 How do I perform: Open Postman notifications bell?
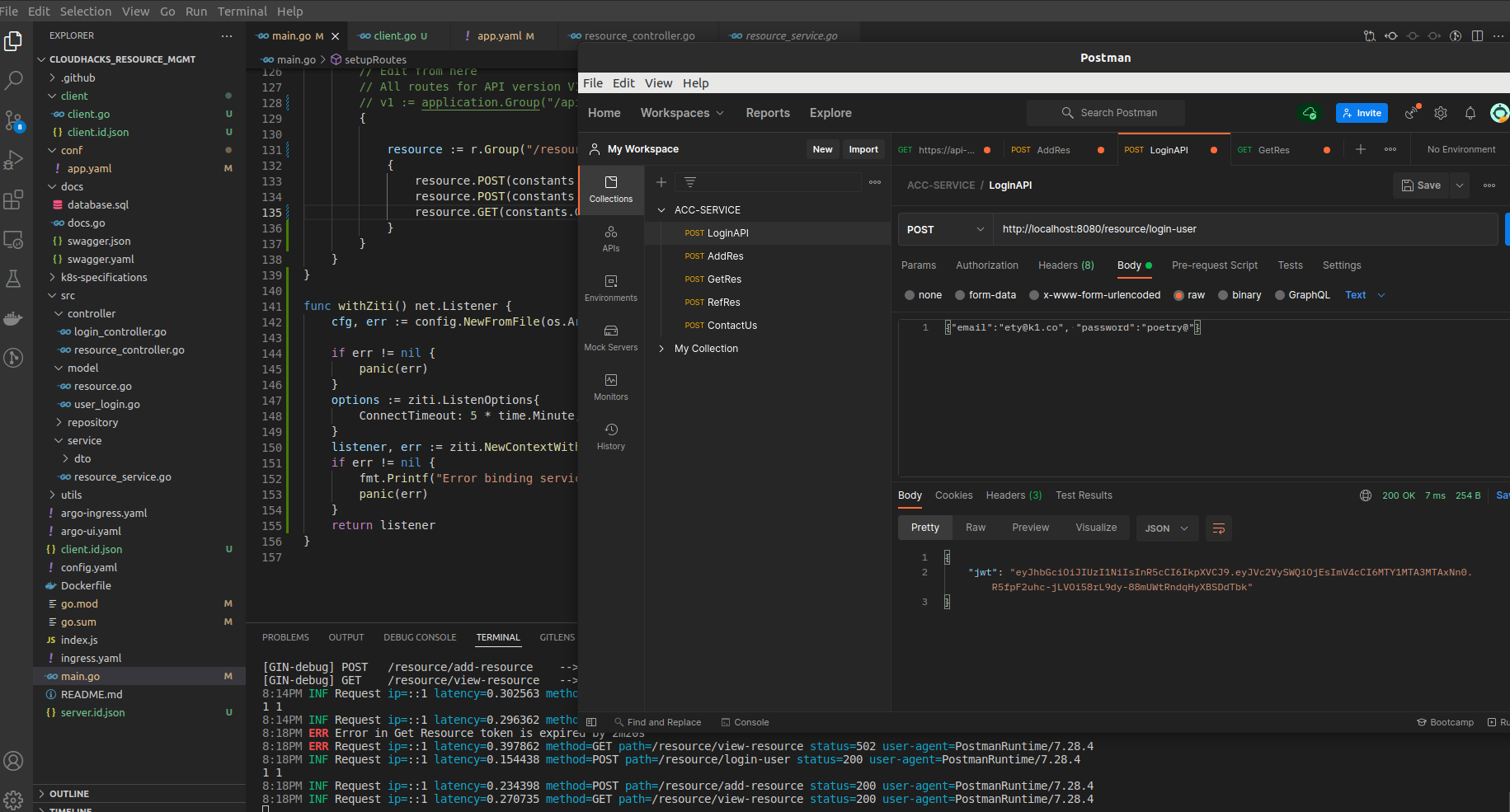(1470, 113)
